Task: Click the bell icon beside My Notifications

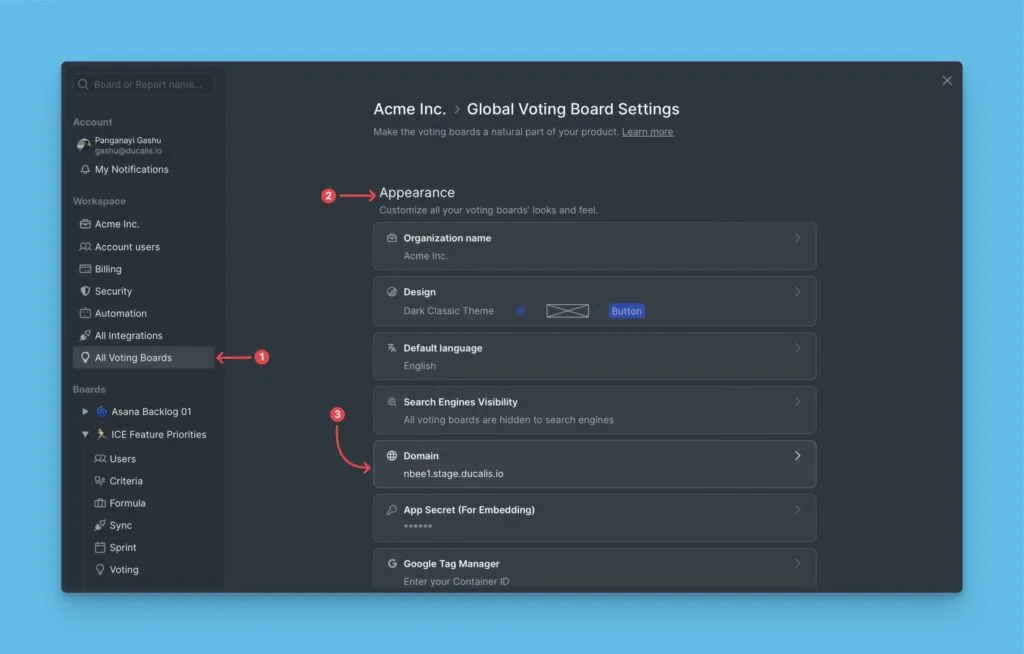Action: pos(85,170)
